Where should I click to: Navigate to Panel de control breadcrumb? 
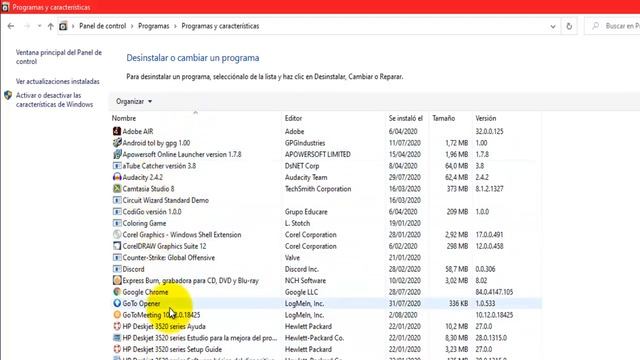pos(102,26)
